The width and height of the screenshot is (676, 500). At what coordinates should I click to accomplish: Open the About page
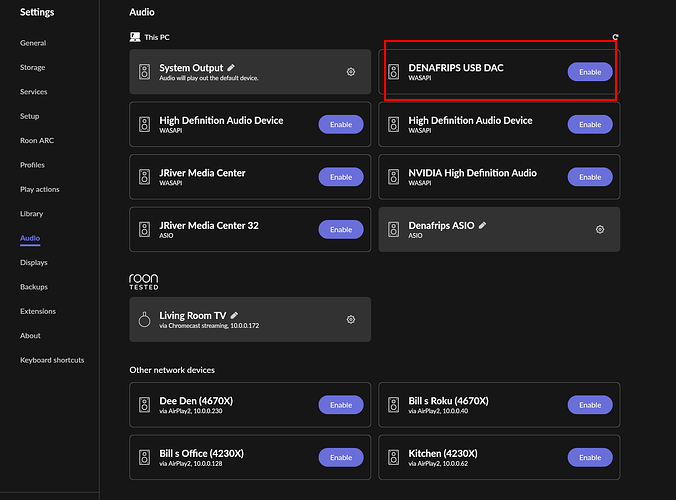(30, 336)
